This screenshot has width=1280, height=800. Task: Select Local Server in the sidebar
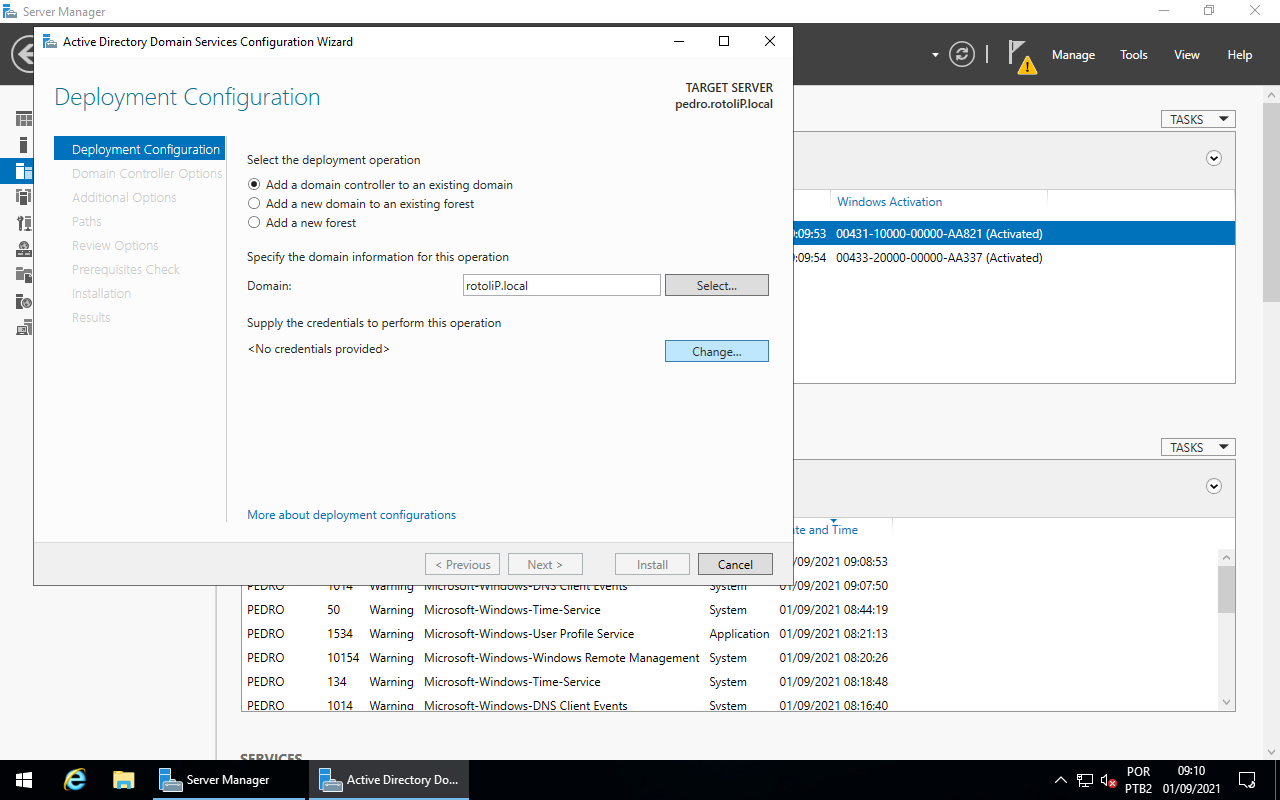click(x=22, y=145)
